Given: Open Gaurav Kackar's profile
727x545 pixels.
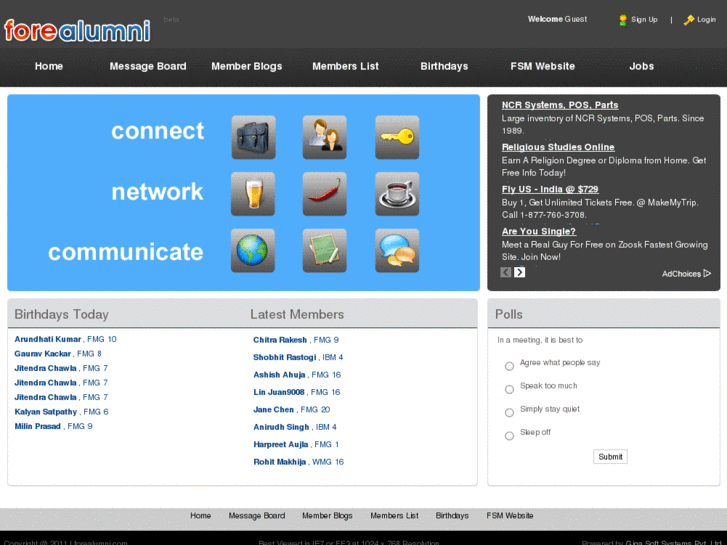Looking at the screenshot, I should [x=43, y=353].
